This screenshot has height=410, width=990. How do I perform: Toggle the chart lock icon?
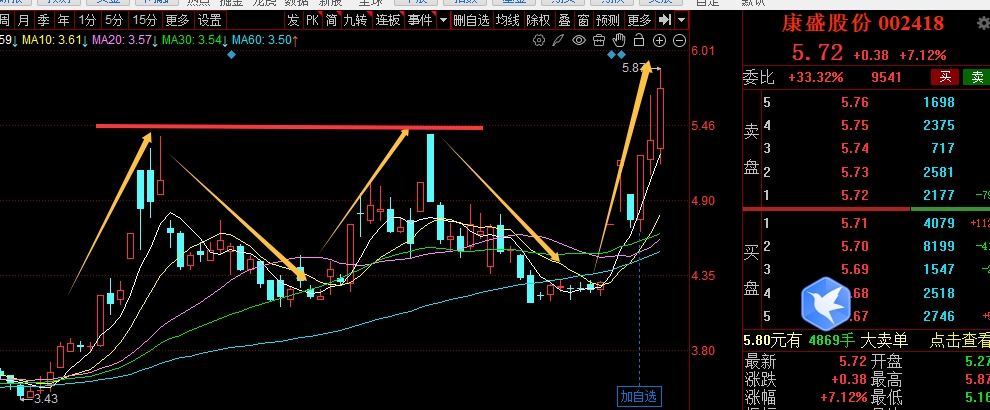tap(639, 40)
